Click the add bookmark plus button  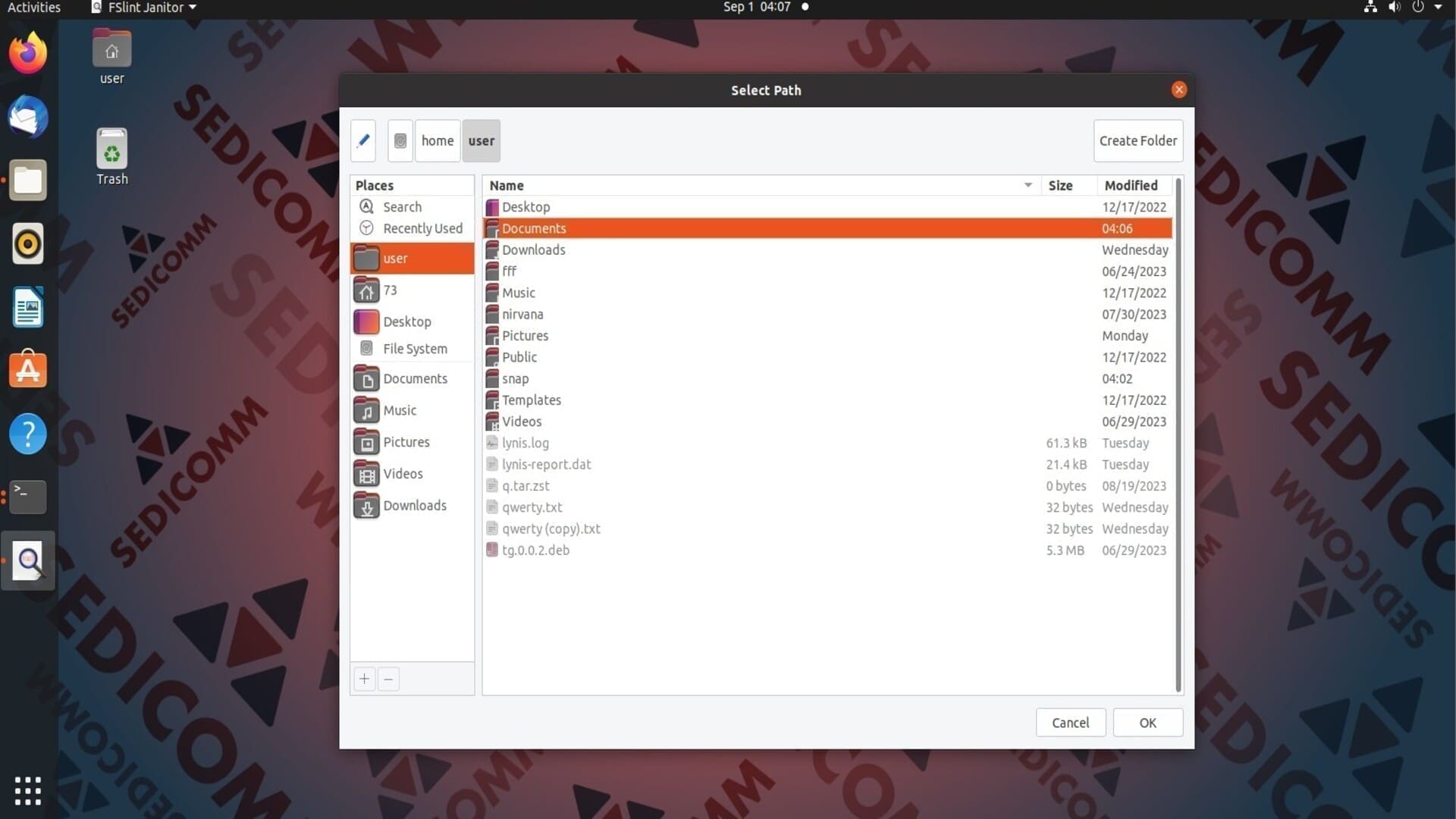(364, 679)
